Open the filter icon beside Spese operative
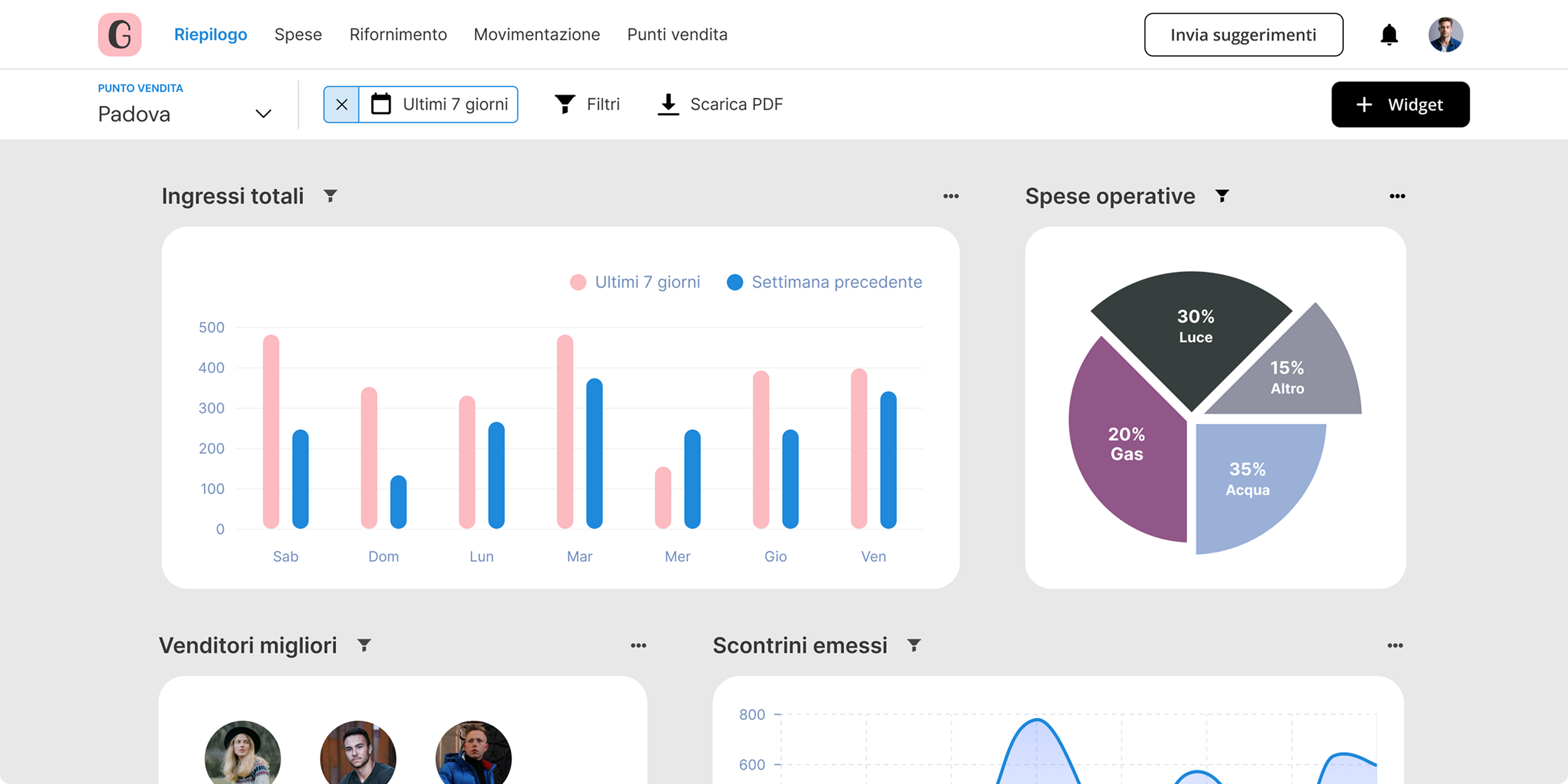This screenshot has width=1568, height=784. pos(1222,196)
